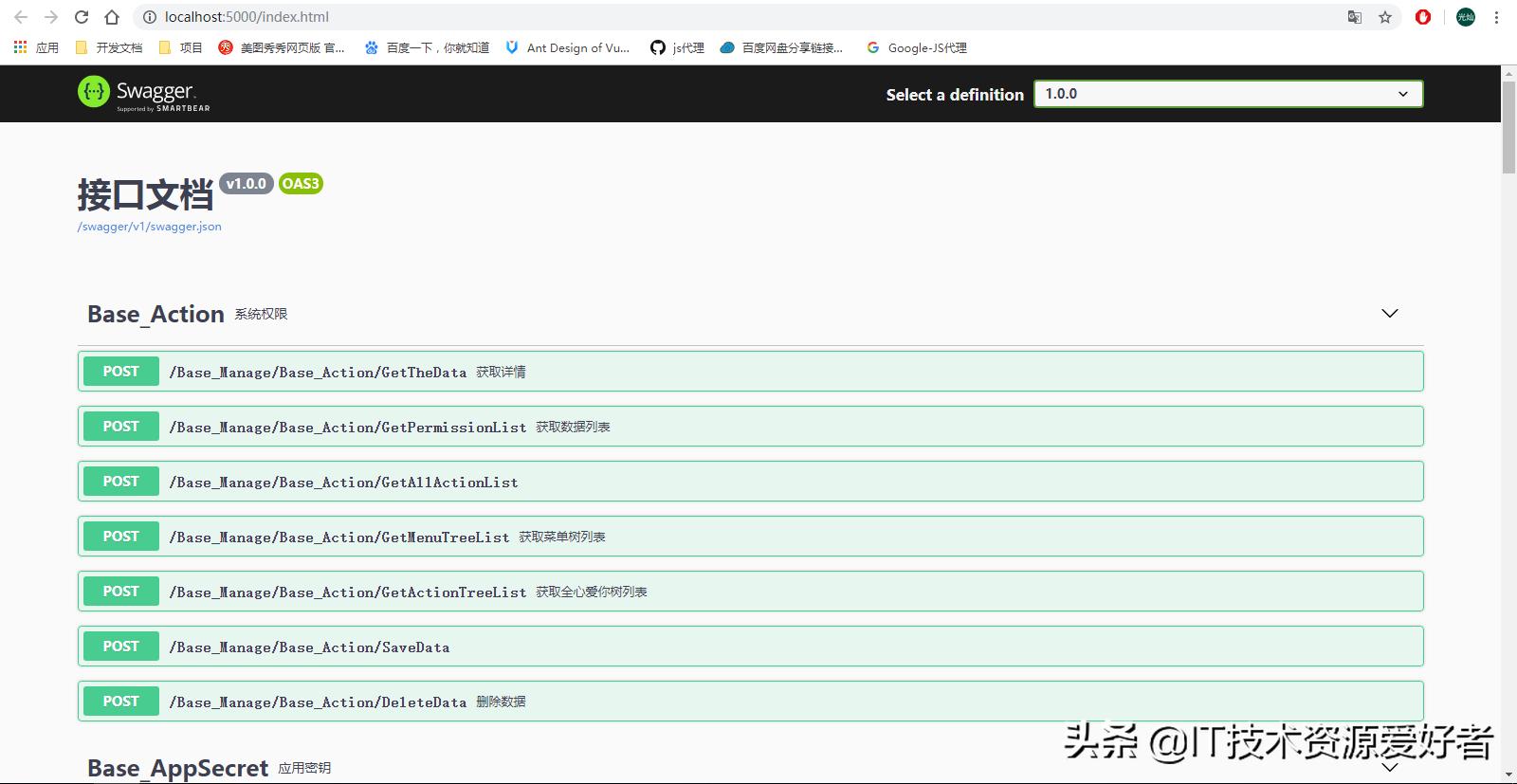
Task: Collapse the Base_Action section chevron
Action: tap(1390, 314)
